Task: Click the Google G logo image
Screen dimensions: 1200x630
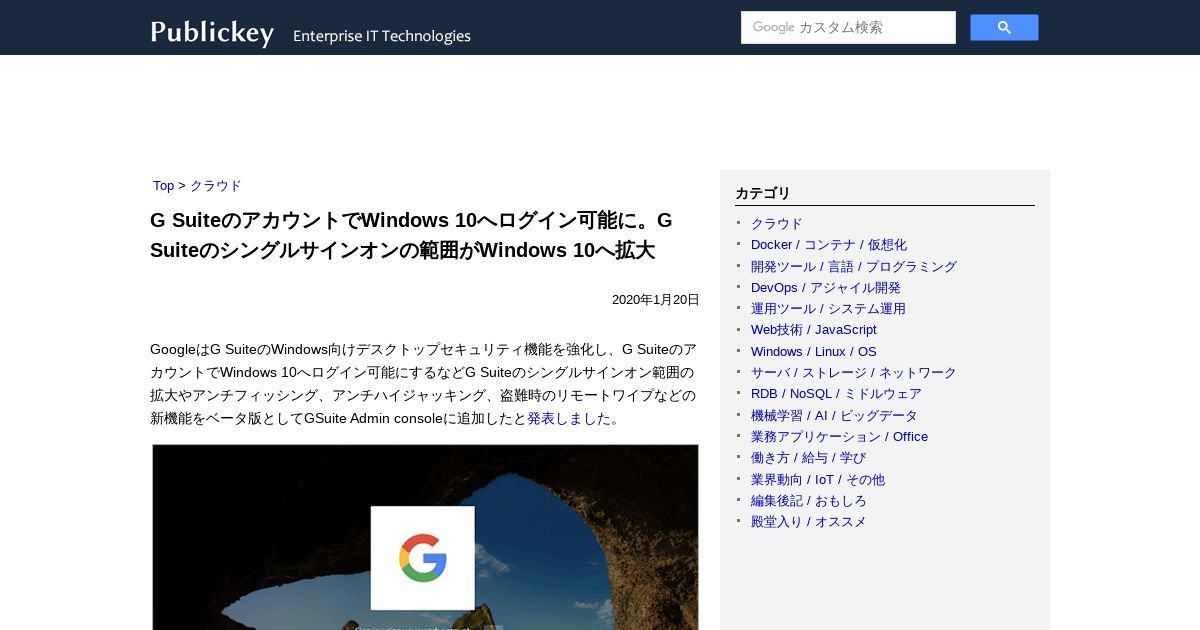Action: (422, 558)
